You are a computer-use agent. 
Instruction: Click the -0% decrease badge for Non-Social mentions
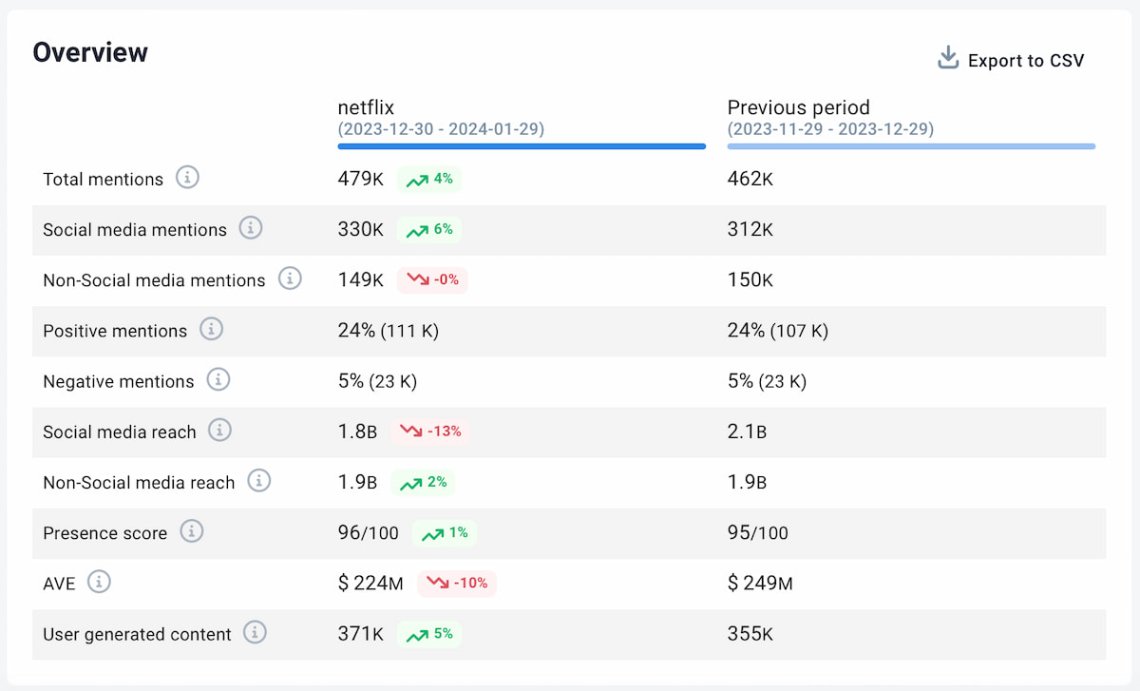point(432,280)
